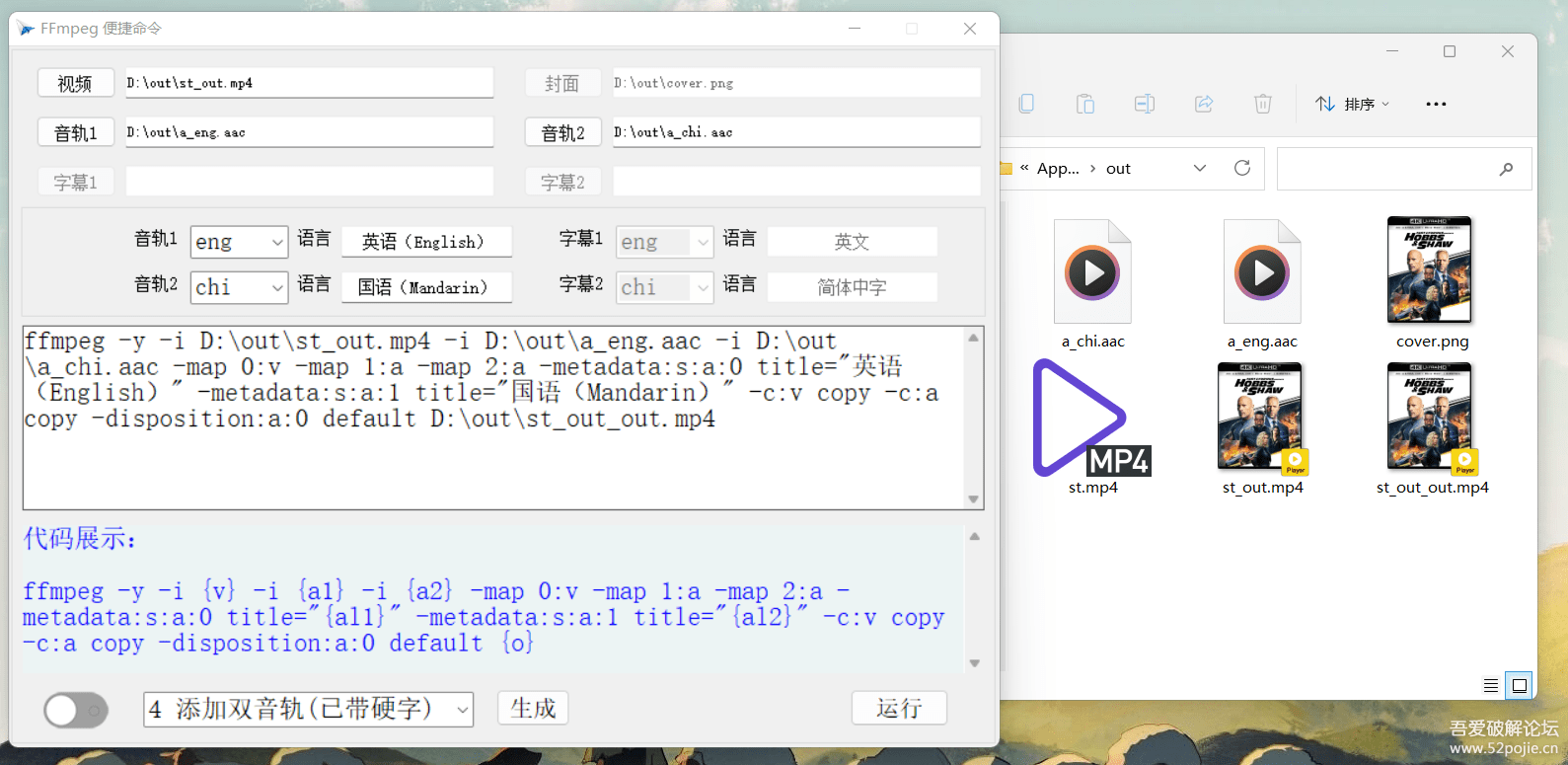Select the a_chi.aac file icon
Viewport: 1568px width, 765px height.
click(1092, 271)
